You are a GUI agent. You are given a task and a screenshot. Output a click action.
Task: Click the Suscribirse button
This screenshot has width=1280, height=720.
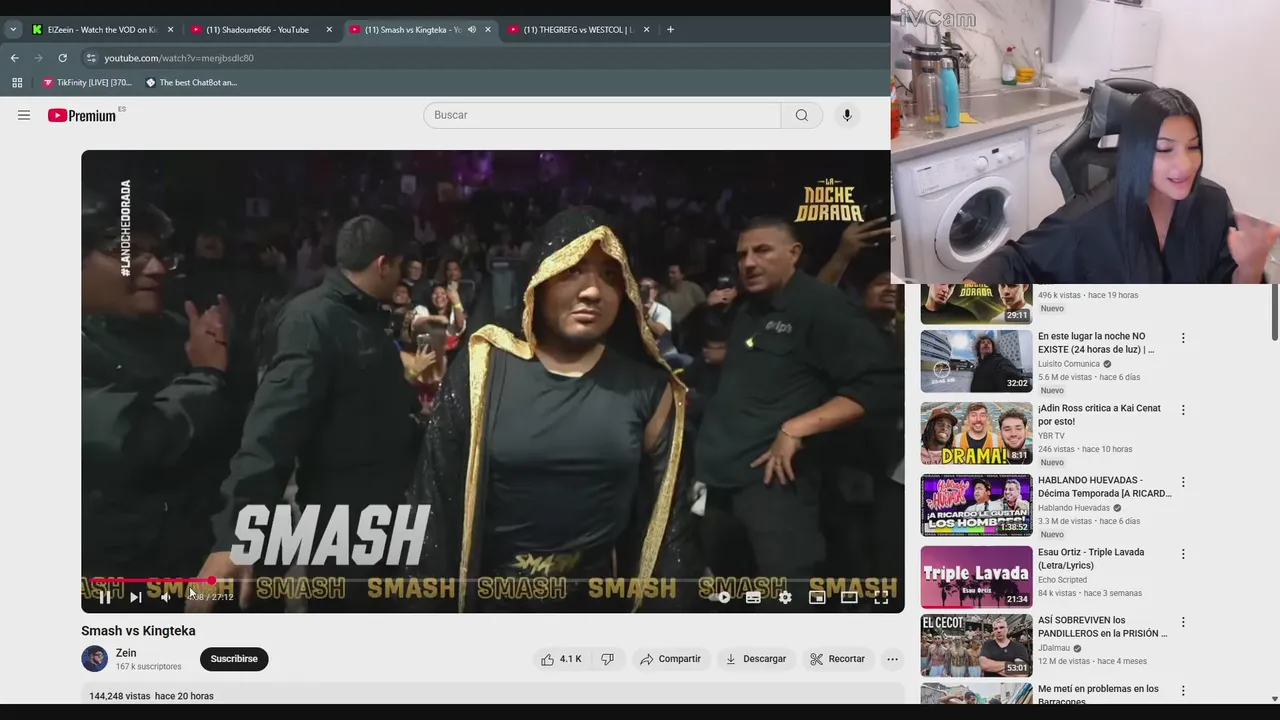coord(234,659)
